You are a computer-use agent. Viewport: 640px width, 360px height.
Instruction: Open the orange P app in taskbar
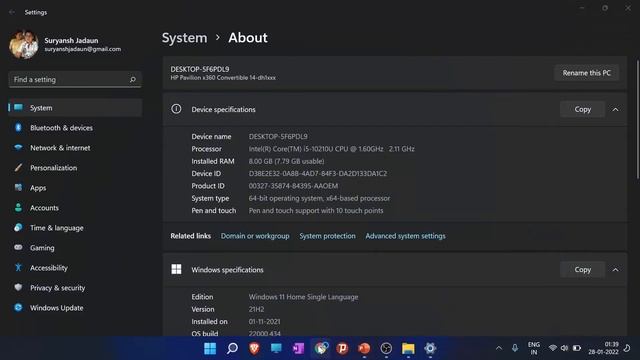pyautogui.click(x=342, y=348)
